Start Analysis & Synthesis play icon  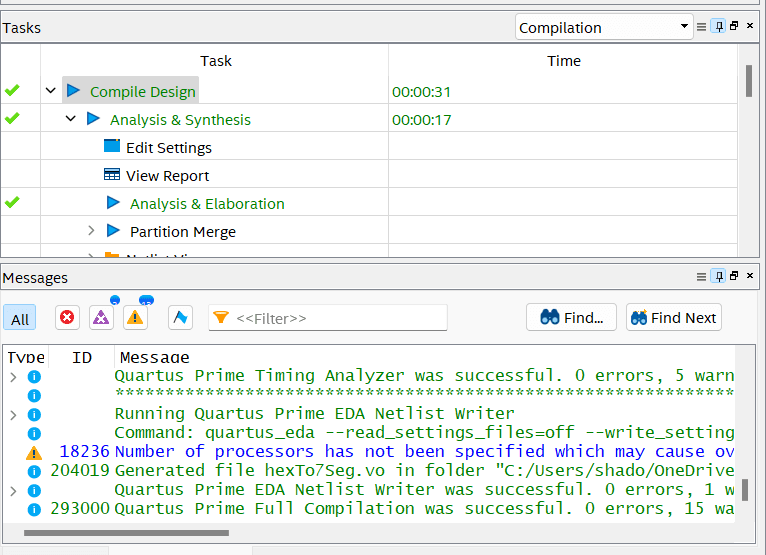(93, 119)
